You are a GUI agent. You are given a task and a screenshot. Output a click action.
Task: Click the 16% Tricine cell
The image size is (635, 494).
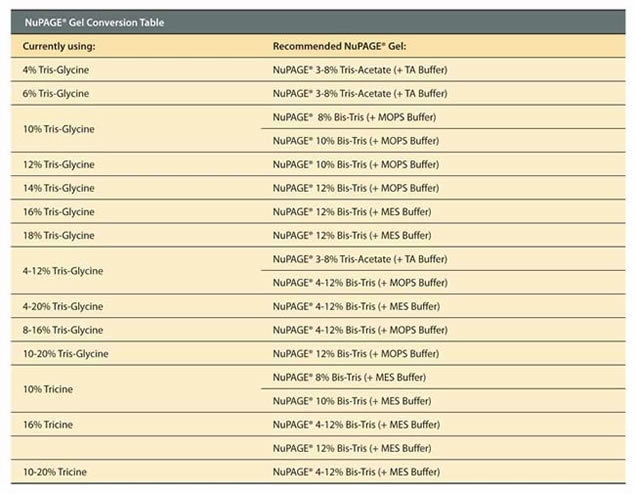[x=48, y=424]
